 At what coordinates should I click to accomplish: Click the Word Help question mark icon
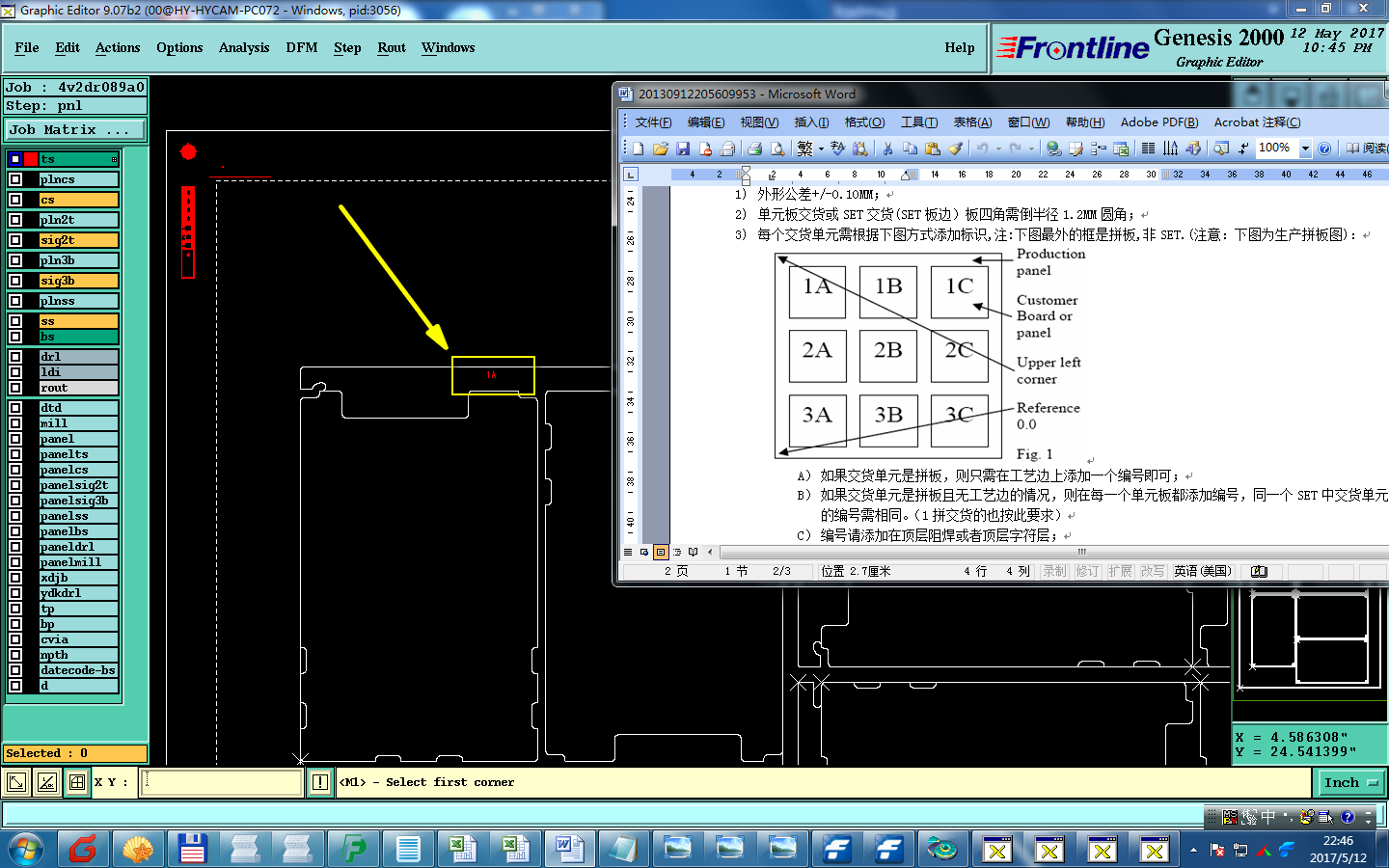pyautogui.click(x=1324, y=149)
